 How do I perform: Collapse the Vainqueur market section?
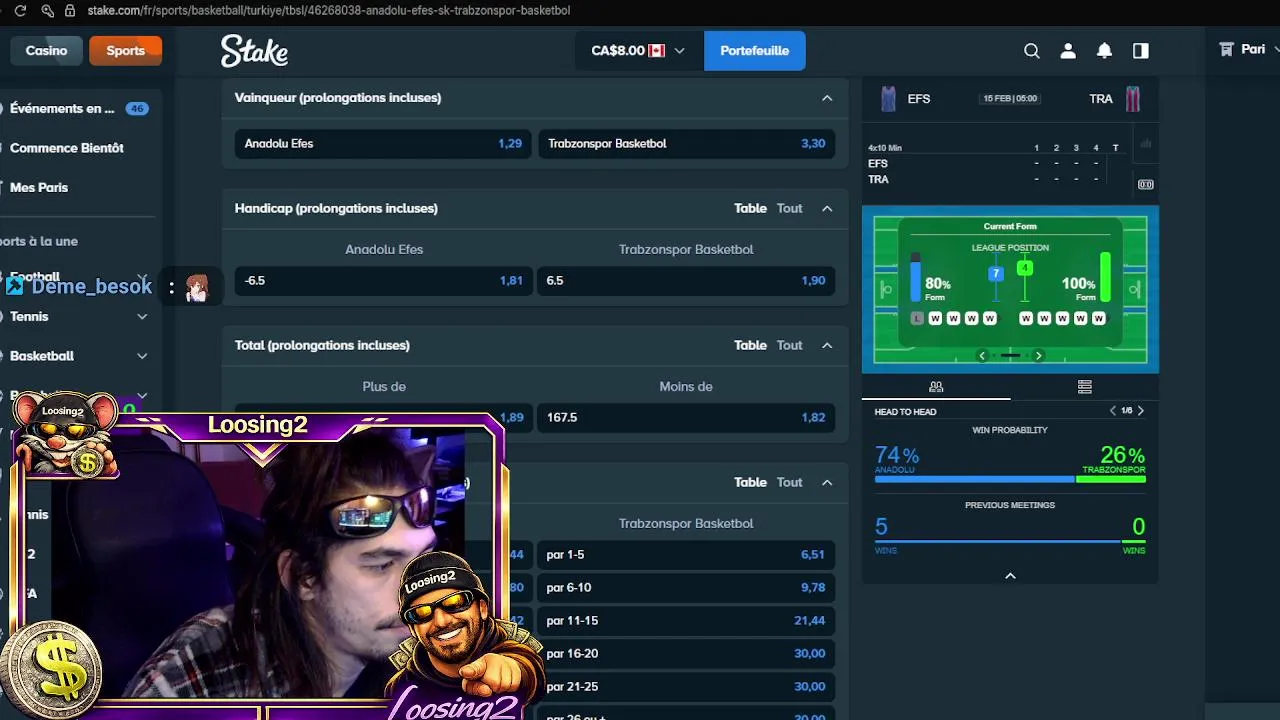click(x=827, y=98)
